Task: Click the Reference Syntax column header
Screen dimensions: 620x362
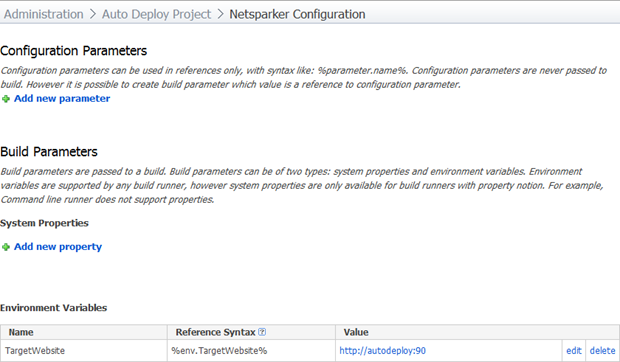Action: pyautogui.click(x=251, y=332)
